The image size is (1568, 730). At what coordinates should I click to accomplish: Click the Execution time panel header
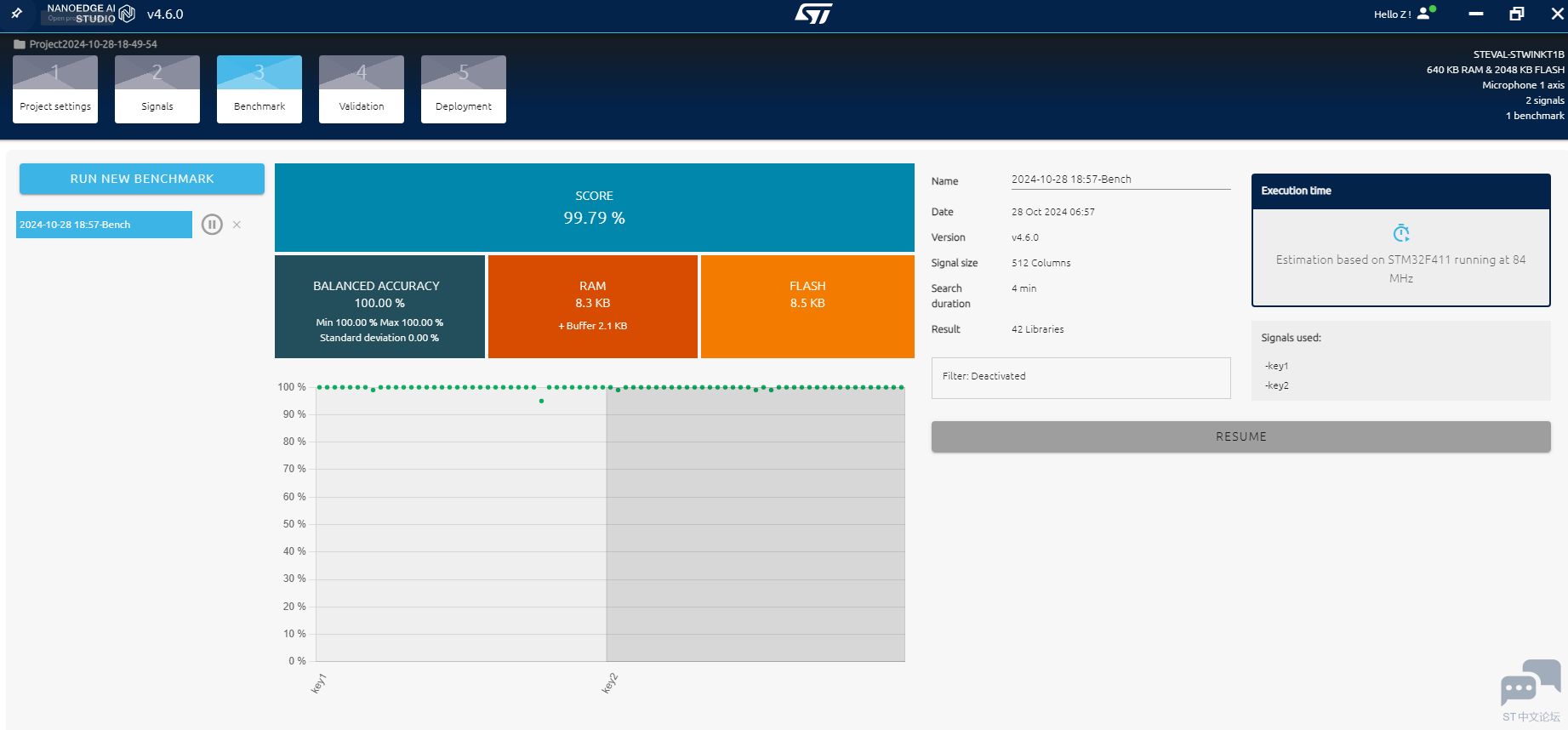(x=1401, y=191)
